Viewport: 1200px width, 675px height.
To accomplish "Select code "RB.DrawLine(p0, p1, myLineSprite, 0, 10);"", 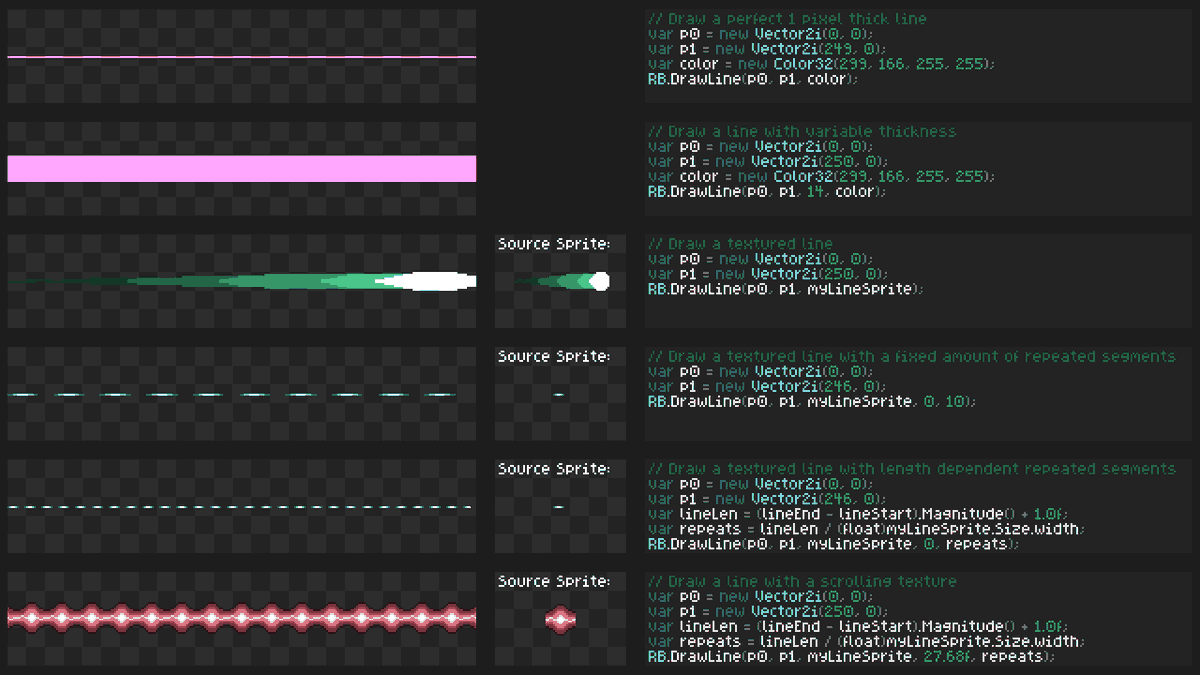I will (x=812, y=401).
